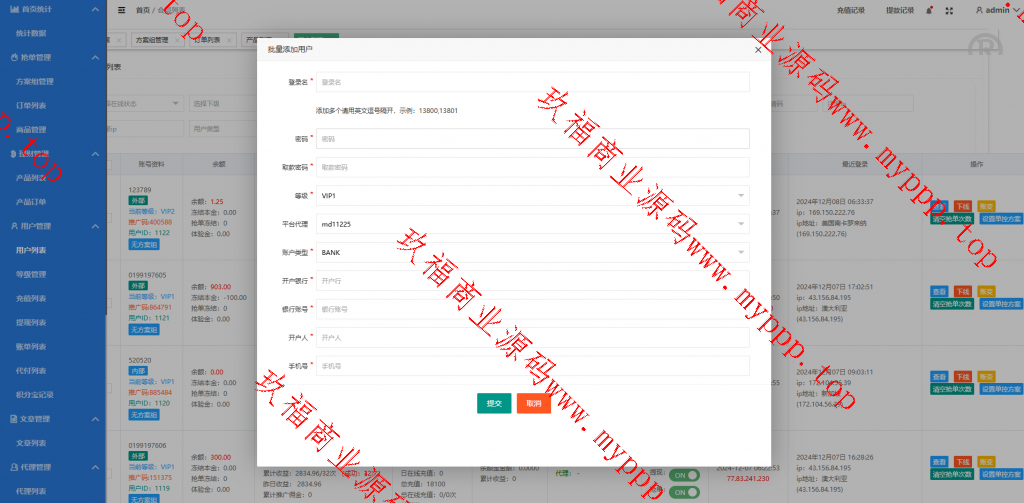Click the notification bell icon
The image size is (1024, 503).
929,10
